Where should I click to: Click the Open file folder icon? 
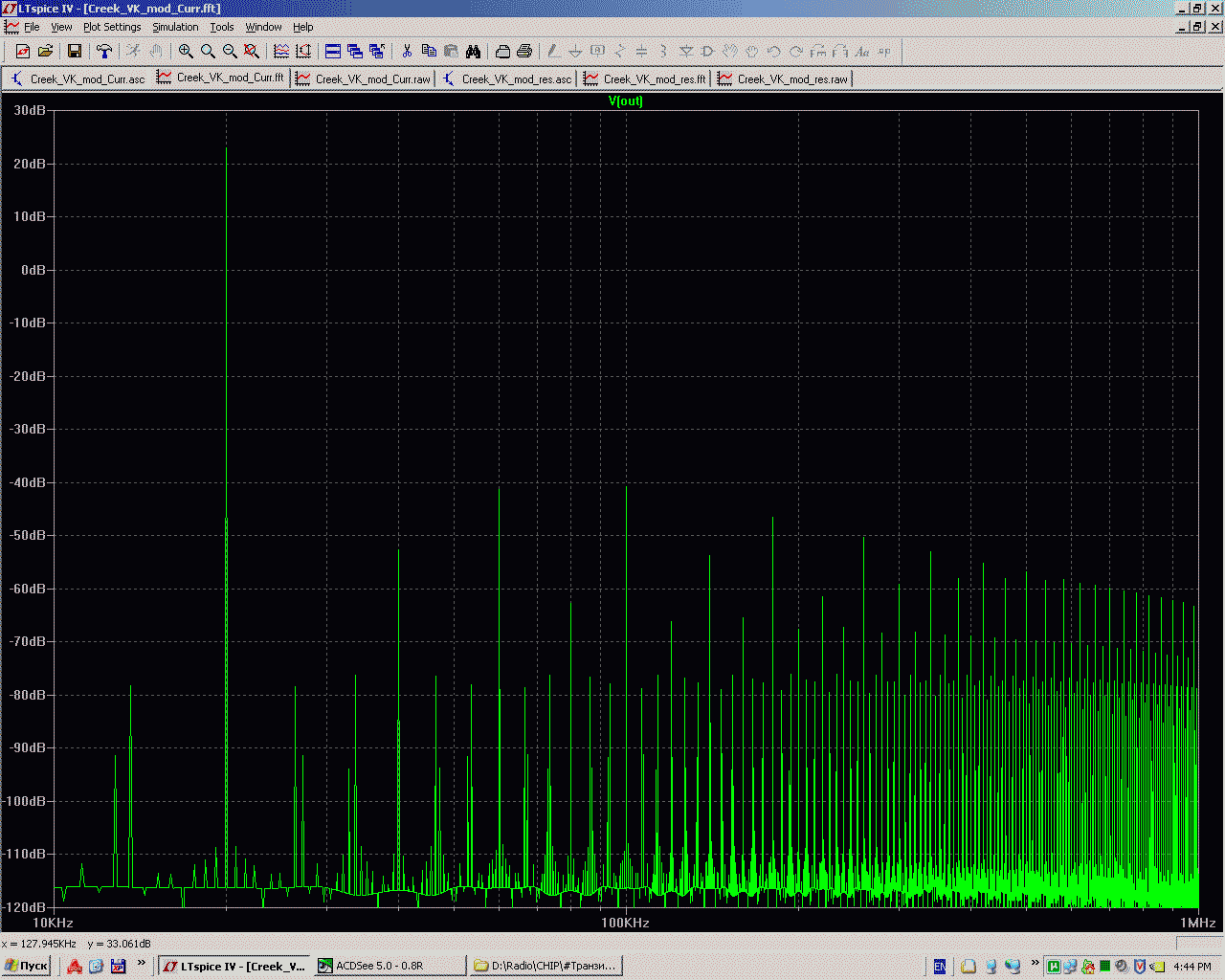(45, 51)
